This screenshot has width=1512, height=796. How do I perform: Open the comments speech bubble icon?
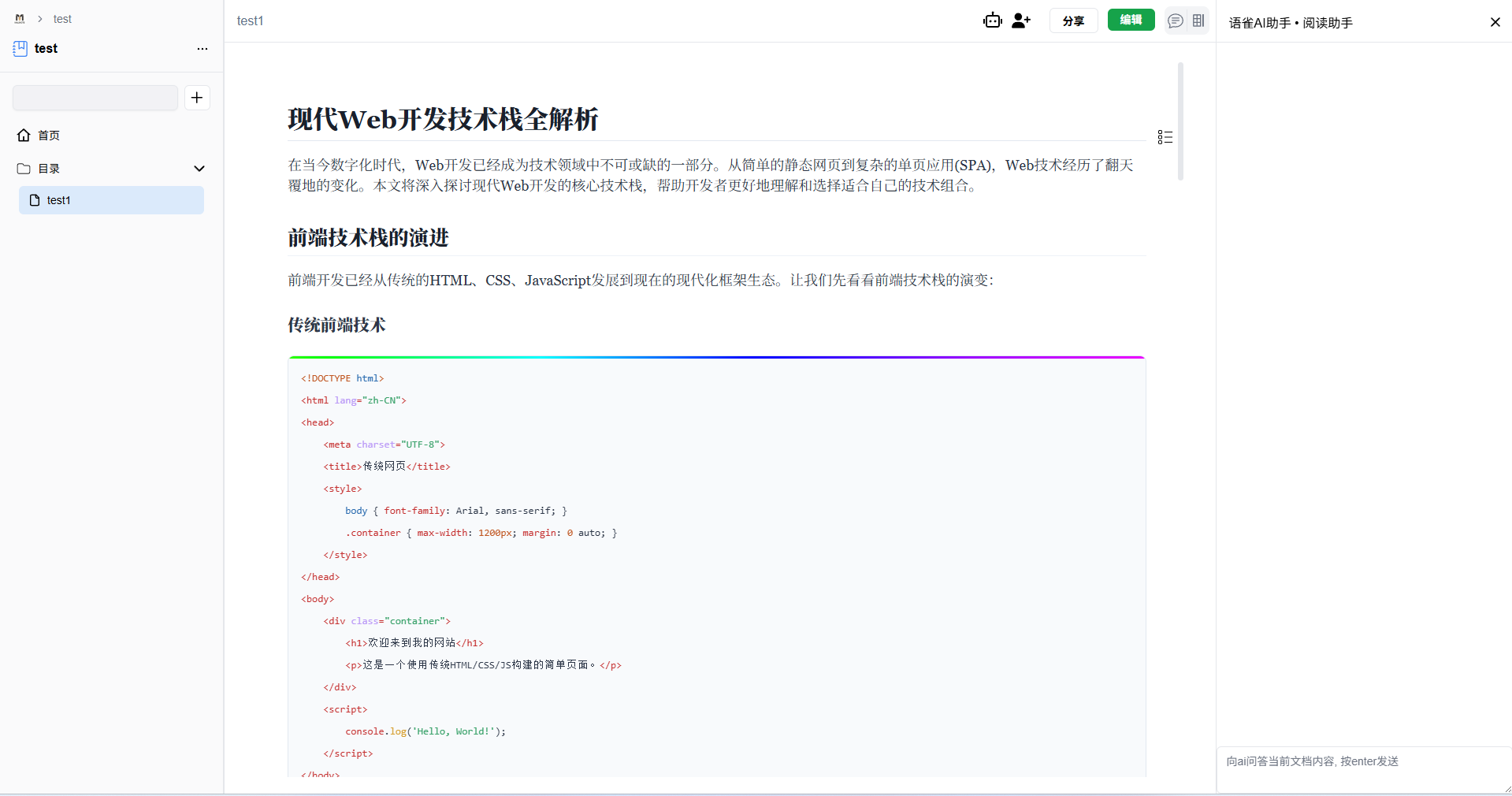[1176, 20]
